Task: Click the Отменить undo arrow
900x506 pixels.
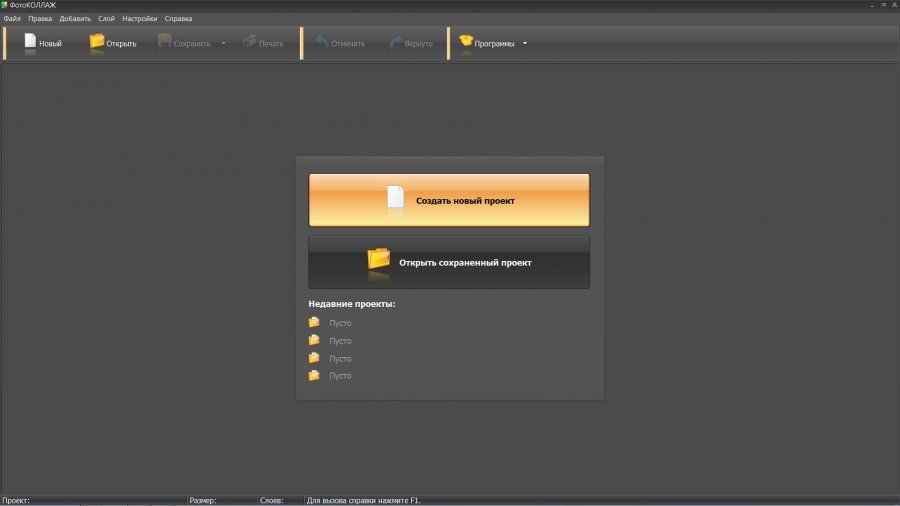Action: 322,43
